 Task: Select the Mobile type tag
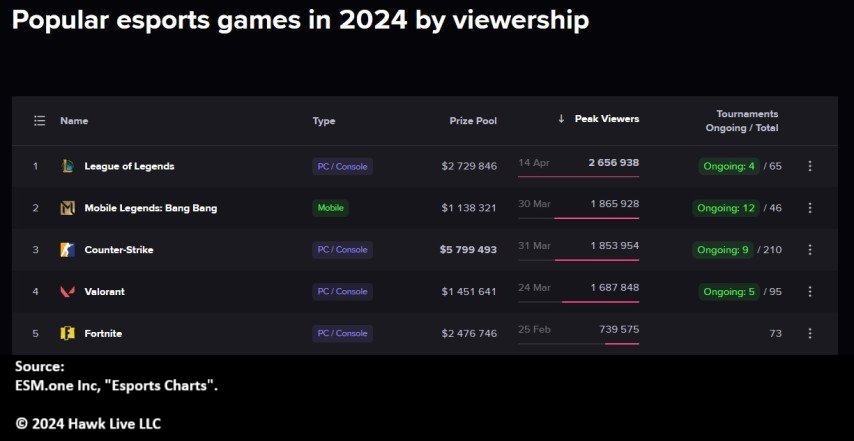pyautogui.click(x=331, y=208)
